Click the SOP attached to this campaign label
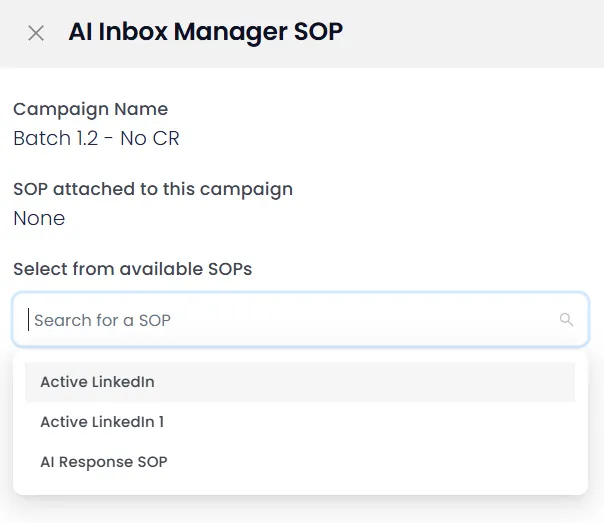 pos(153,189)
